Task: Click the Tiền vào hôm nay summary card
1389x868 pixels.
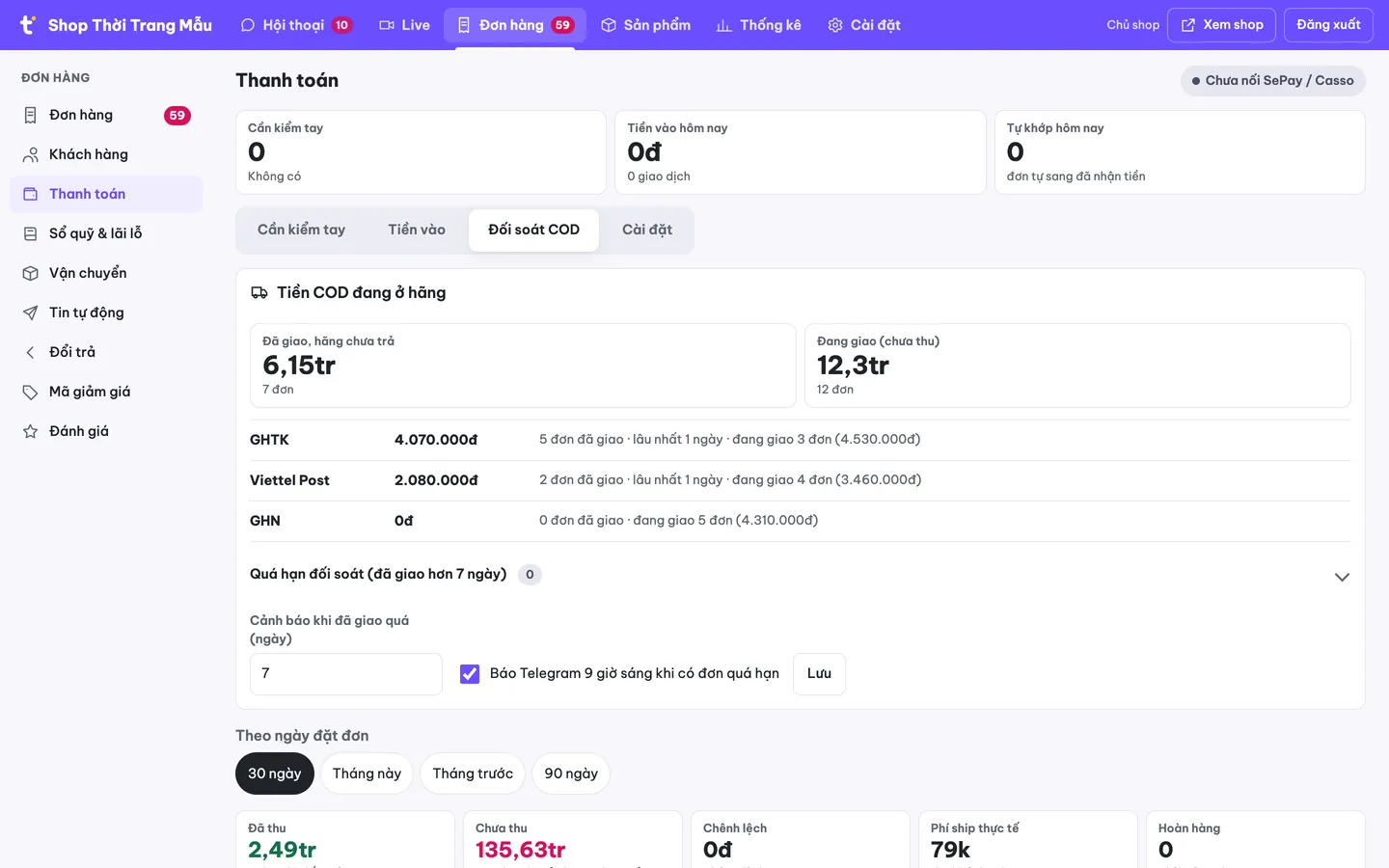Action: [800, 152]
